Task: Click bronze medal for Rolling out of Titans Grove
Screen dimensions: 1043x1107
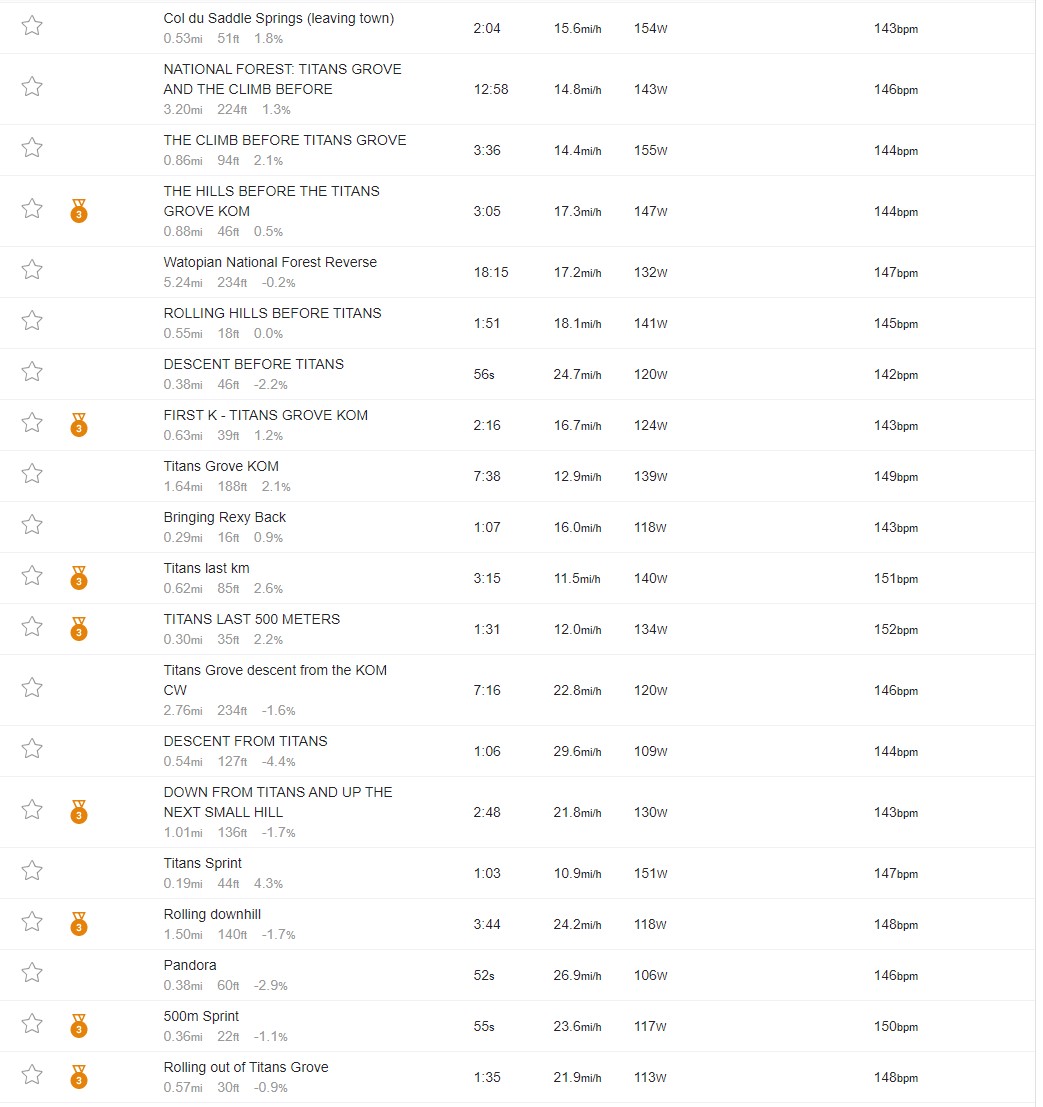Action: pyautogui.click(x=79, y=1077)
